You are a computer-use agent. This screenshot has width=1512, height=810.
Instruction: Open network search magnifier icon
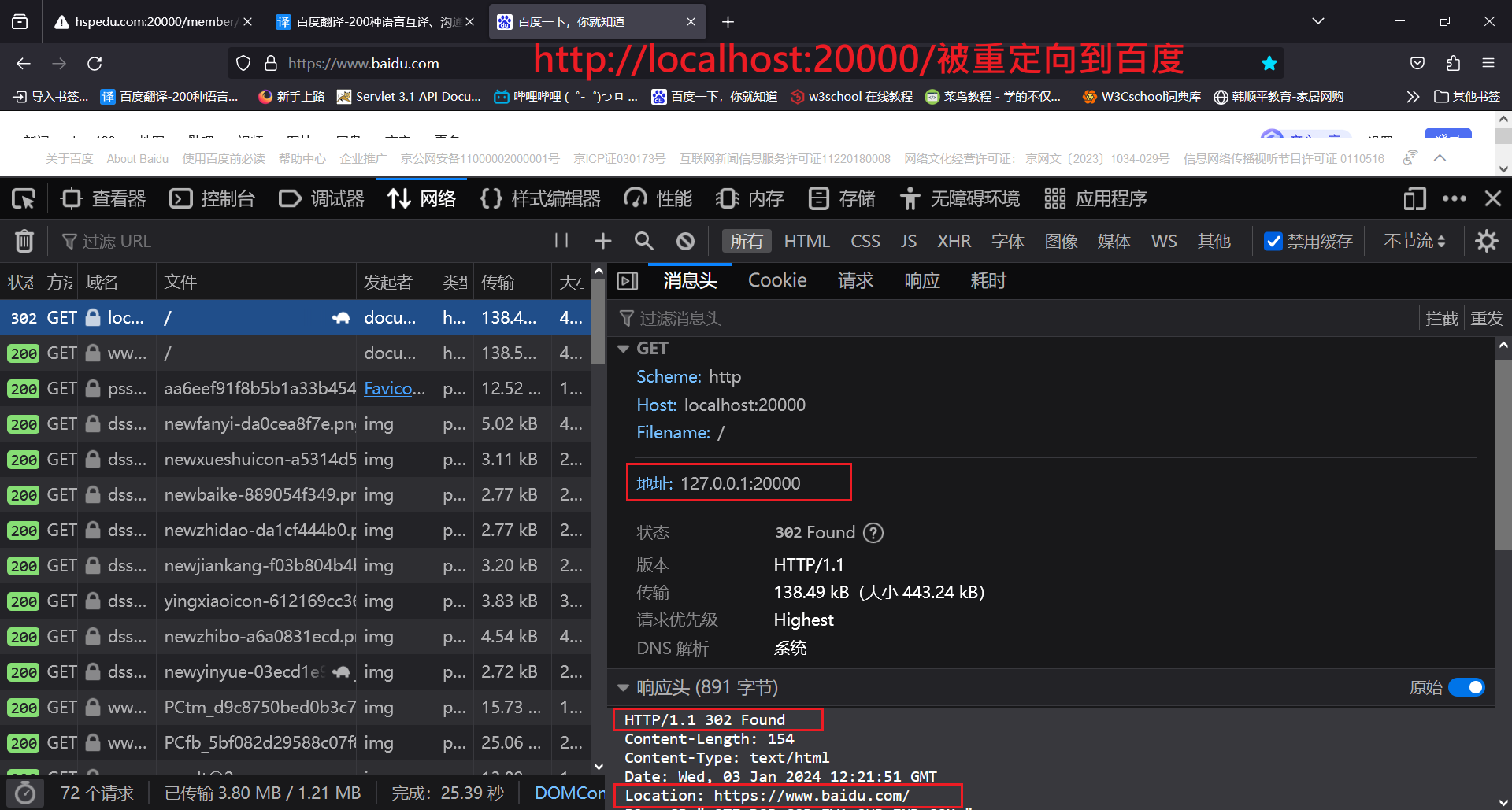pos(644,241)
